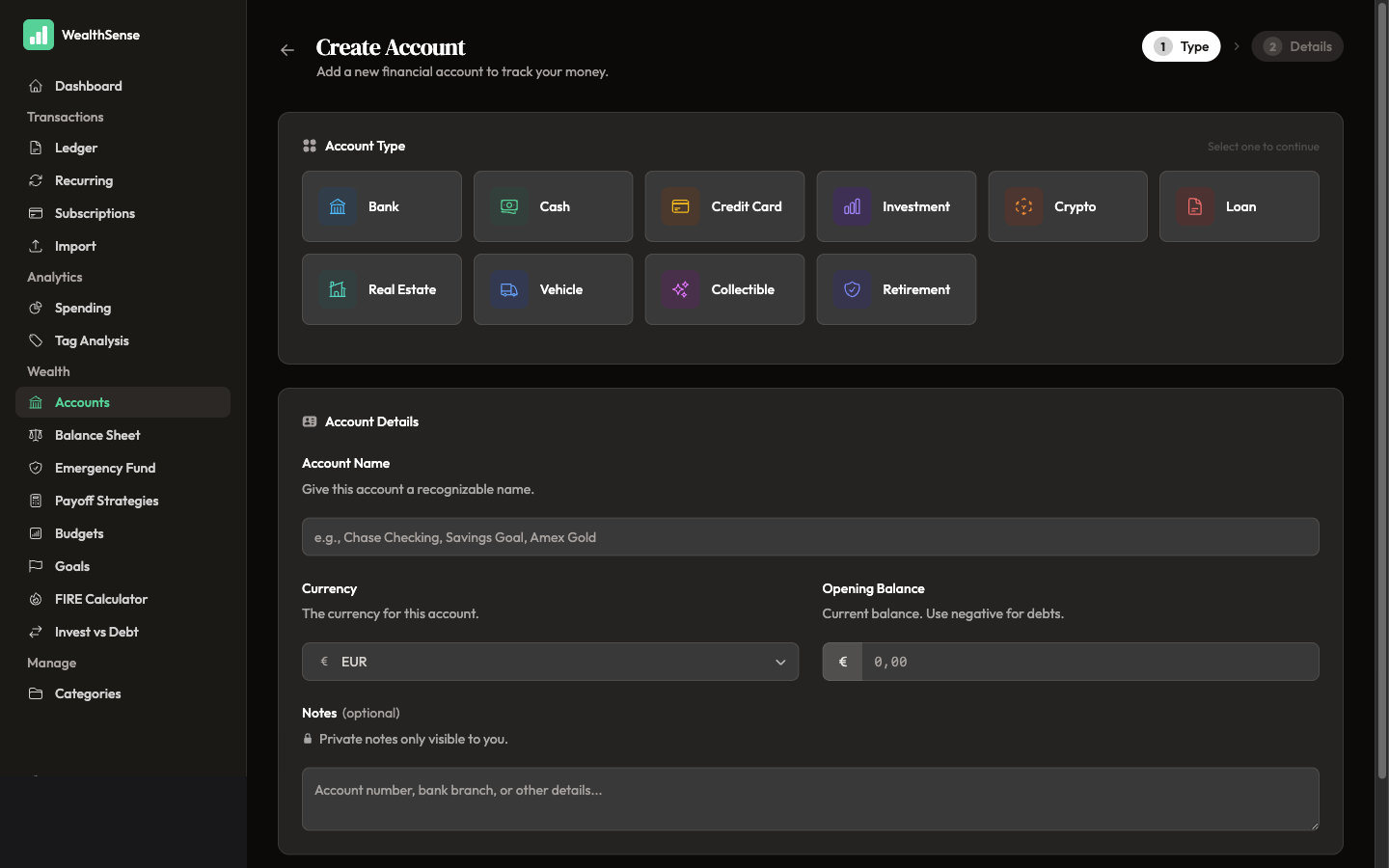Choose the Crypto account type
This screenshot has width=1389, height=868.
point(1068,206)
